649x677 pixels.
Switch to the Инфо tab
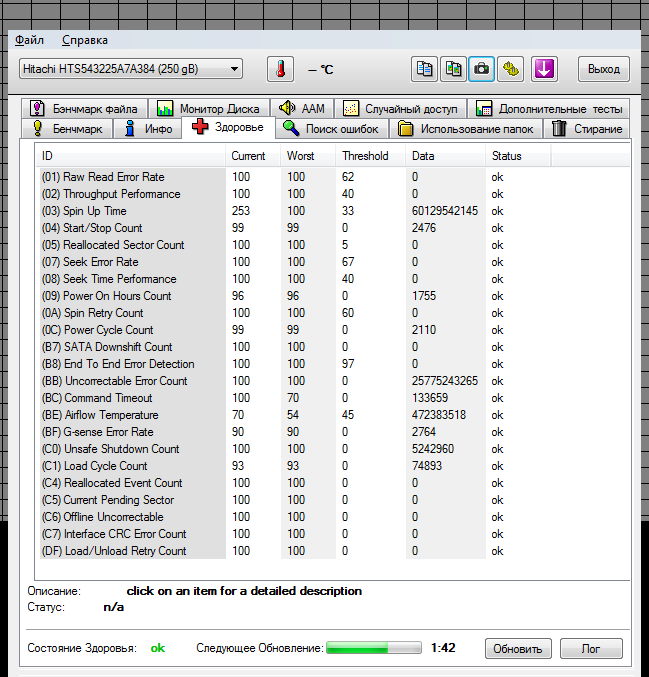(147, 129)
